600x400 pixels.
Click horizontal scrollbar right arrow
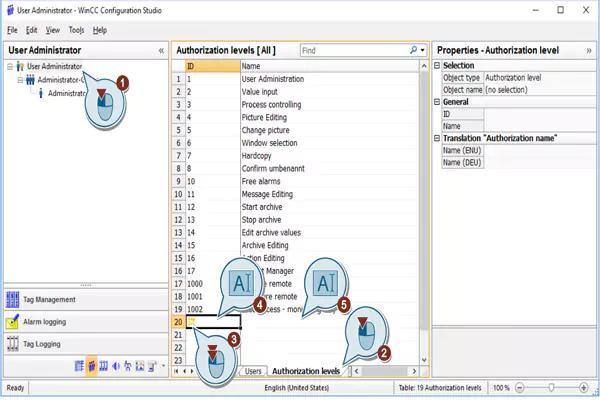point(414,371)
